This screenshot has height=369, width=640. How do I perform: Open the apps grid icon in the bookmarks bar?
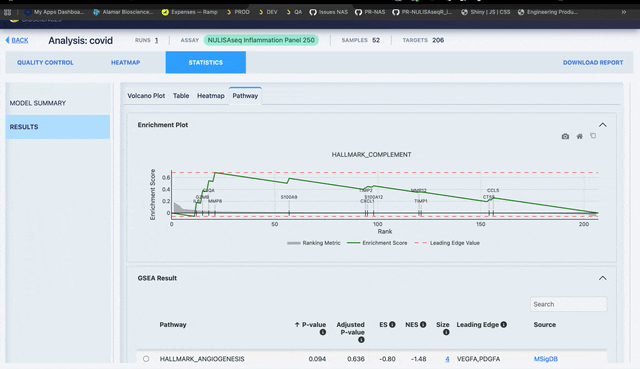click(x=7, y=12)
